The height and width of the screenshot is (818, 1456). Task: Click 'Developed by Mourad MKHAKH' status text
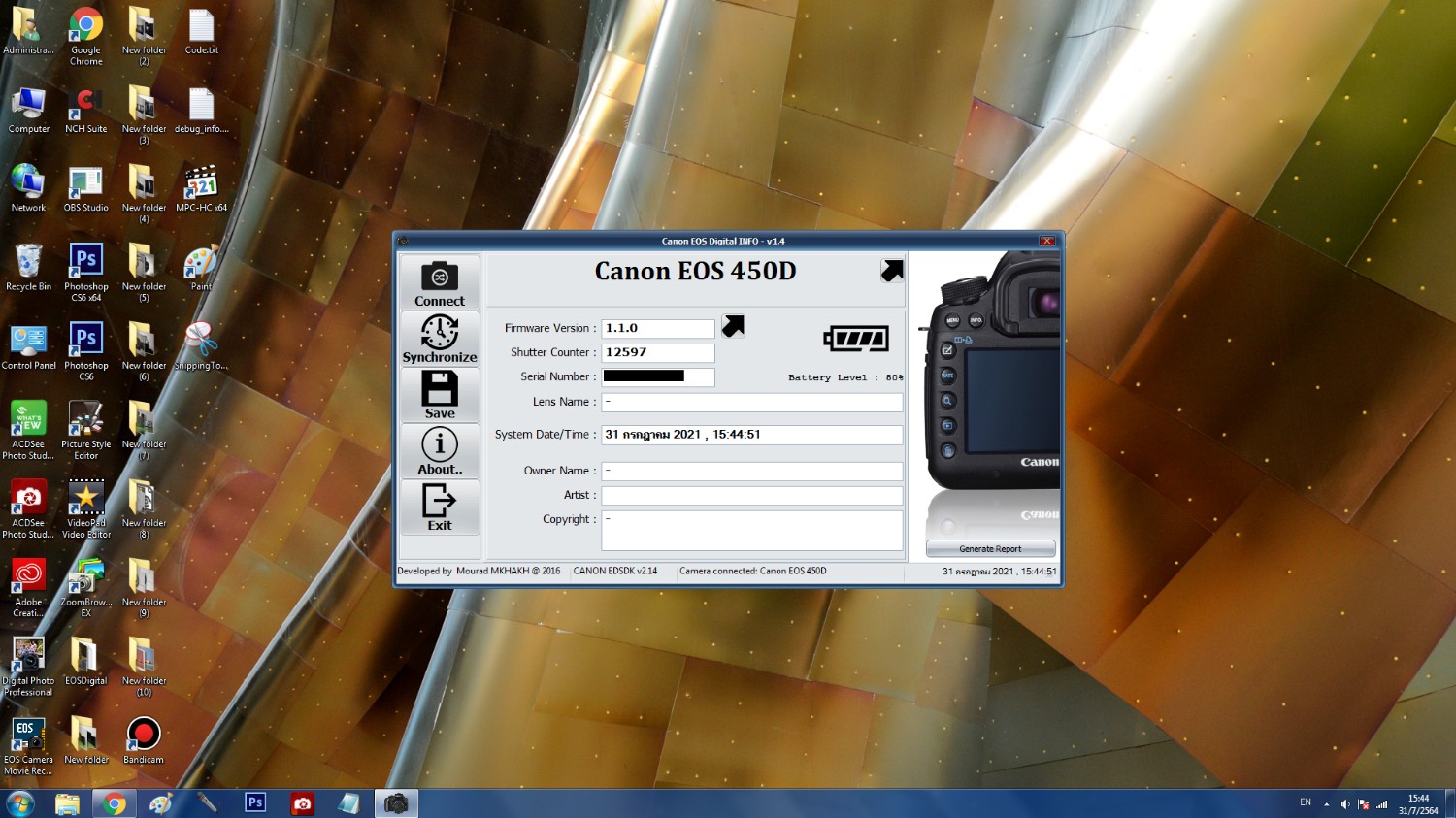point(479,571)
